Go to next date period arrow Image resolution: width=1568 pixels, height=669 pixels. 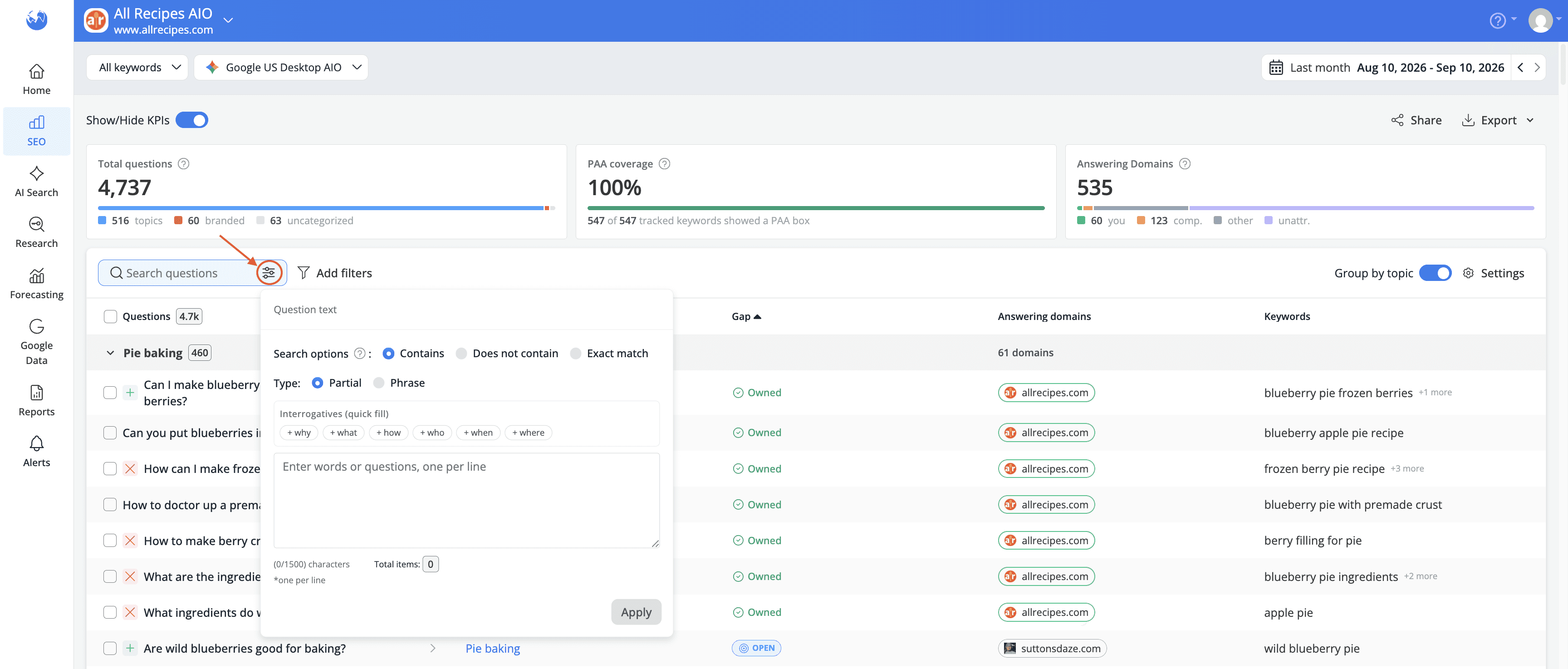pos(1537,68)
